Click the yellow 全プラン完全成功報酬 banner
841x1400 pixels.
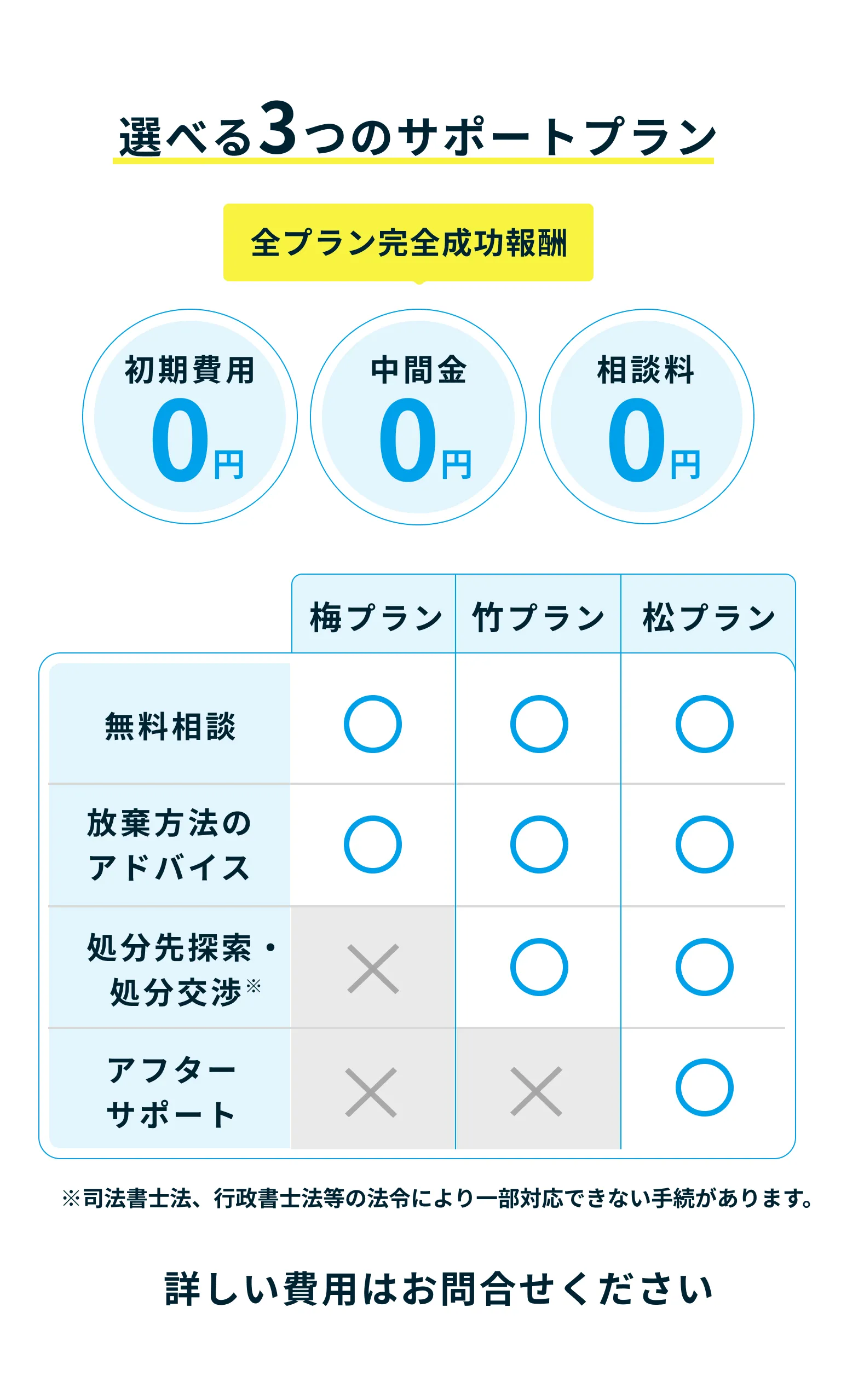[408, 242]
